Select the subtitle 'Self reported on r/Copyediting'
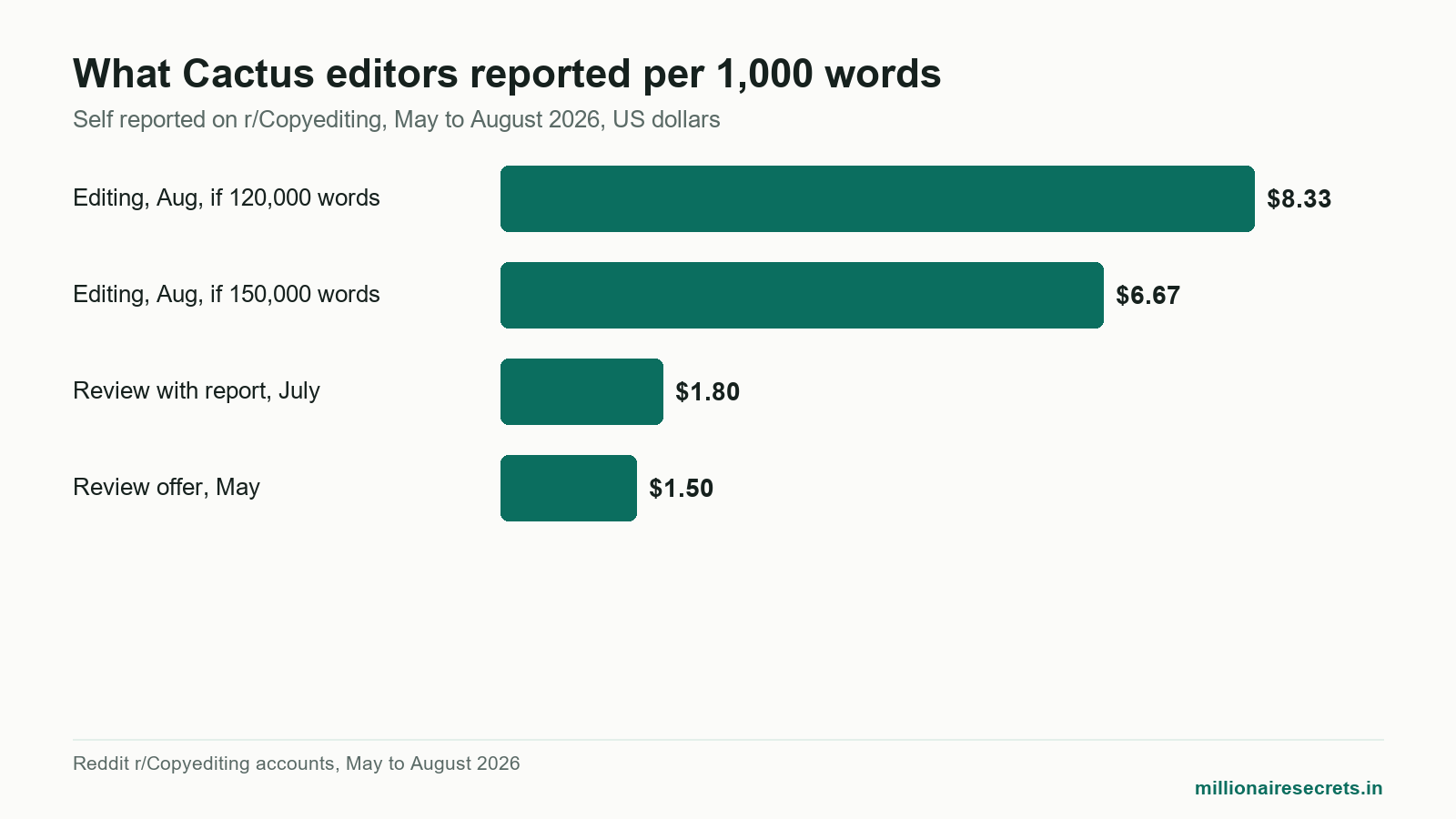Screen dimensions: 1456x819 click(x=396, y=120)
